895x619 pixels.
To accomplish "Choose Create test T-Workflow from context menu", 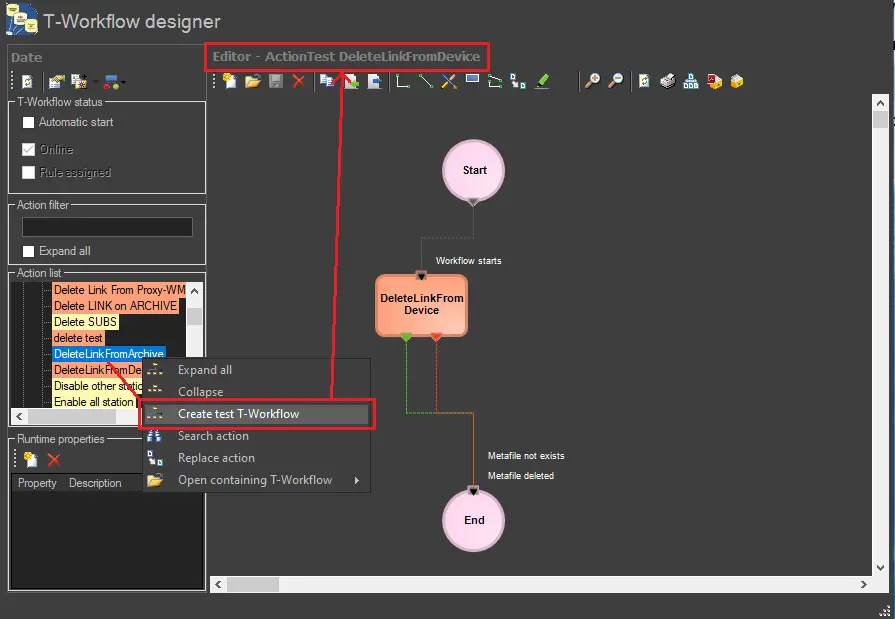I will (238, 414).
